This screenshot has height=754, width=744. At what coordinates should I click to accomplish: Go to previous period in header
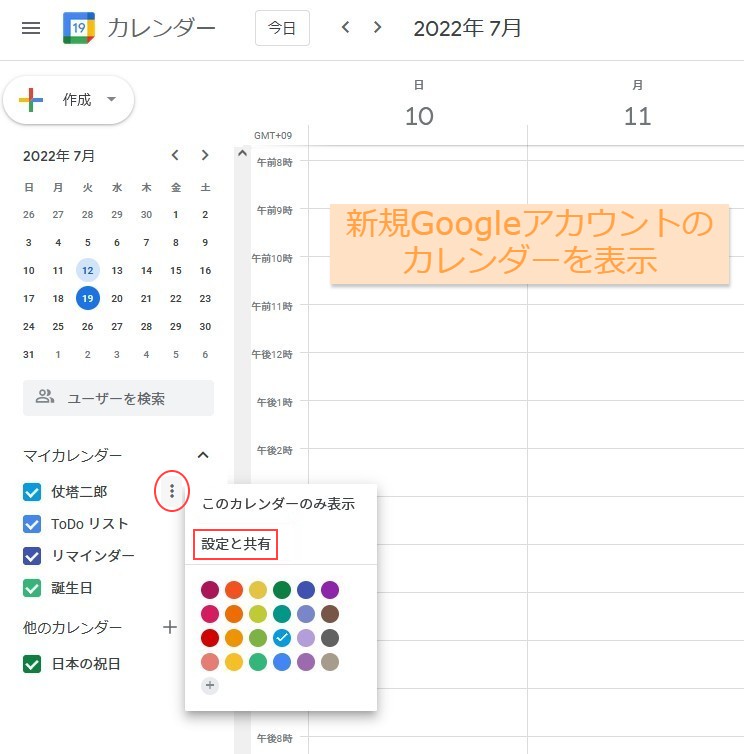[x=345, y=27]
